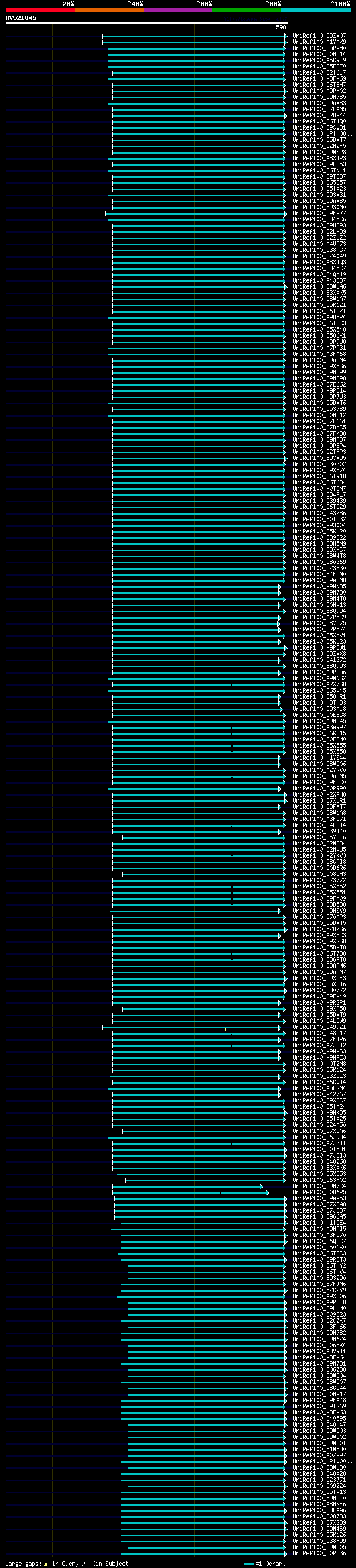The width and height of the screenshot is (356, 1568).
Task: Select the UniRef100_O65045 label
Action: click(319, 691)
